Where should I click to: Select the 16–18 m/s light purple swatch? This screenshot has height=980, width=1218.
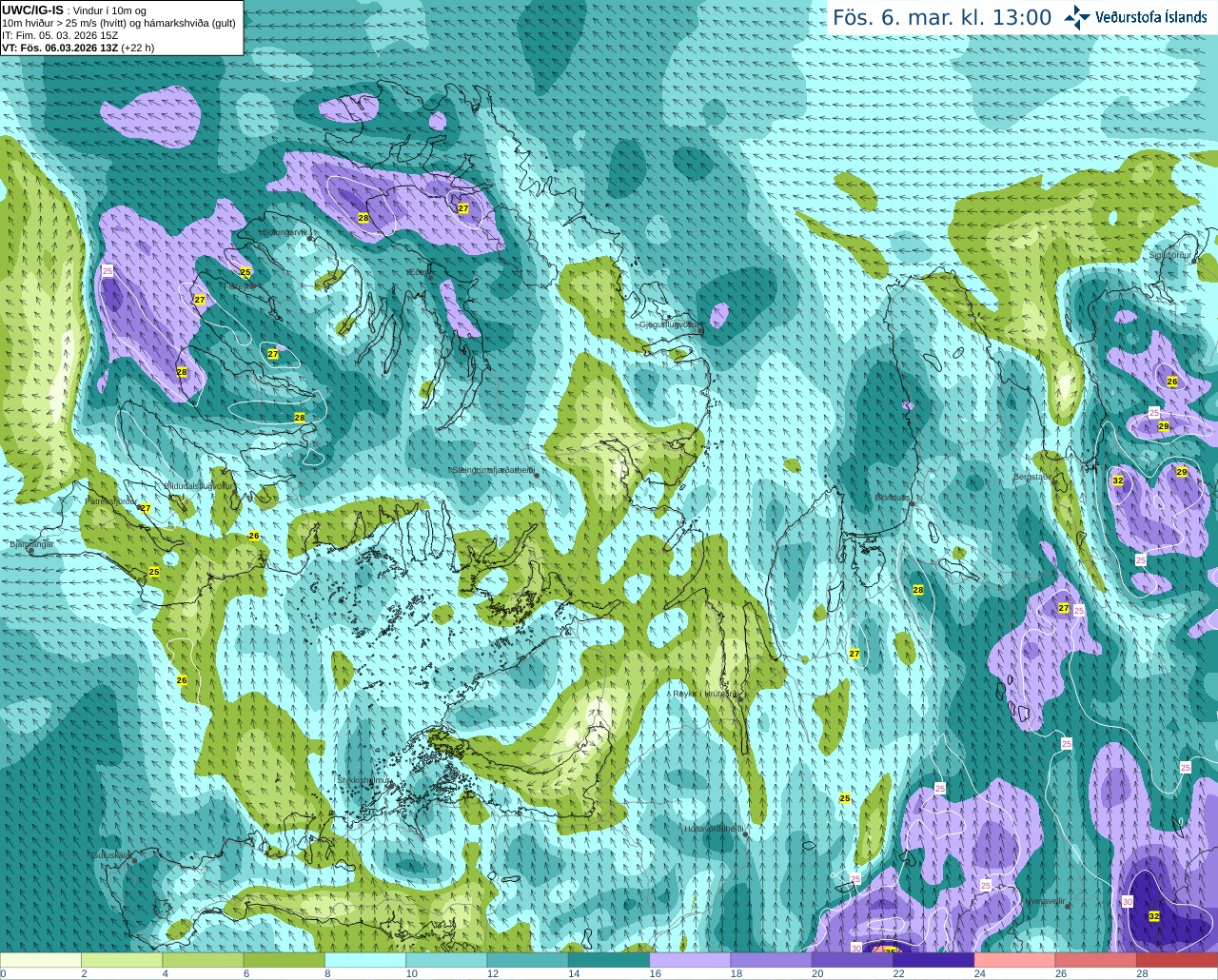pyautogui.click(x=690, y=960)
